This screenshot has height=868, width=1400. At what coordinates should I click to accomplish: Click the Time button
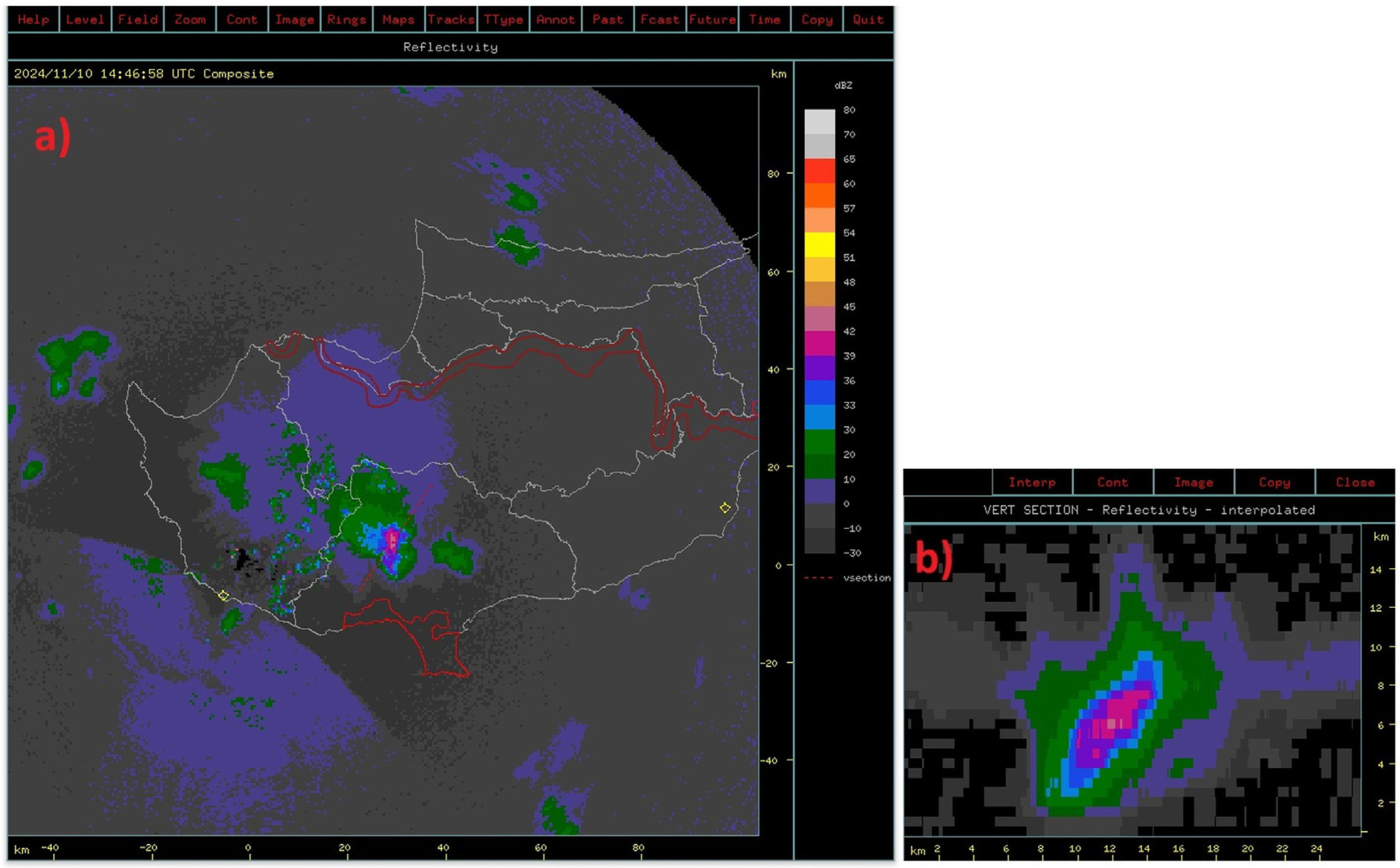tap(765, 19)
